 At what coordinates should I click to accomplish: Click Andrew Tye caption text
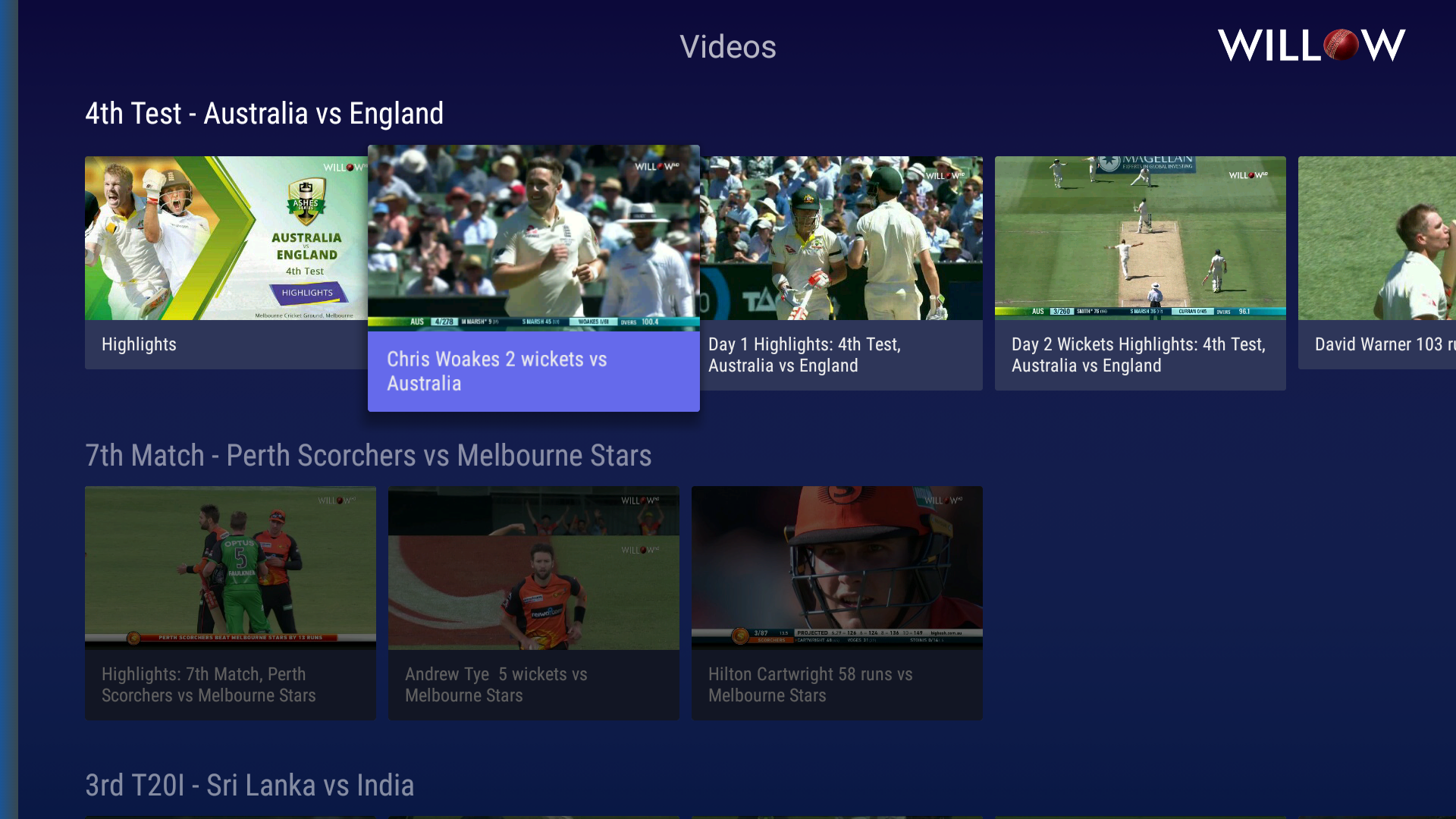point(496,685)
